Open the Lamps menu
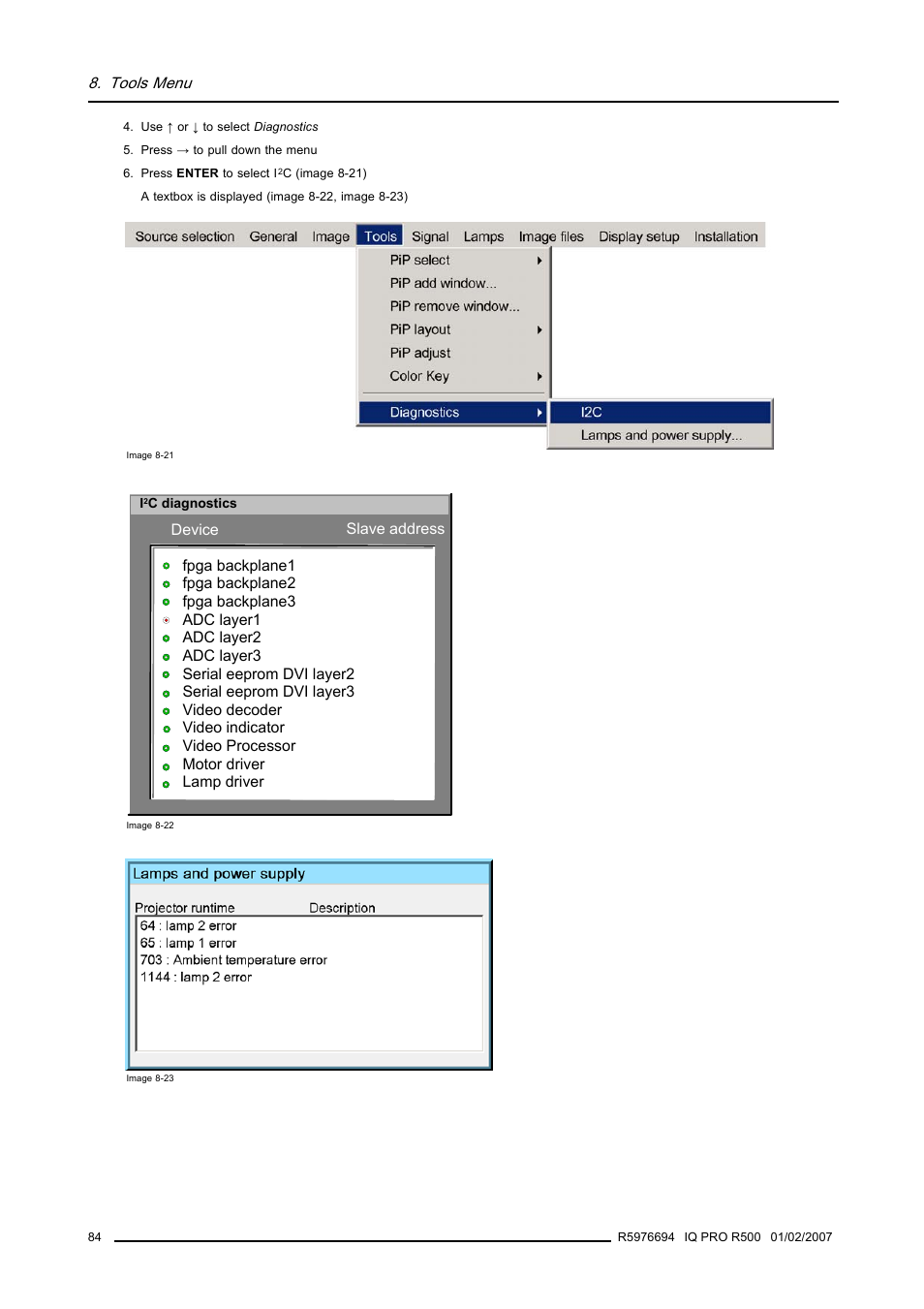 coord(483,236)
